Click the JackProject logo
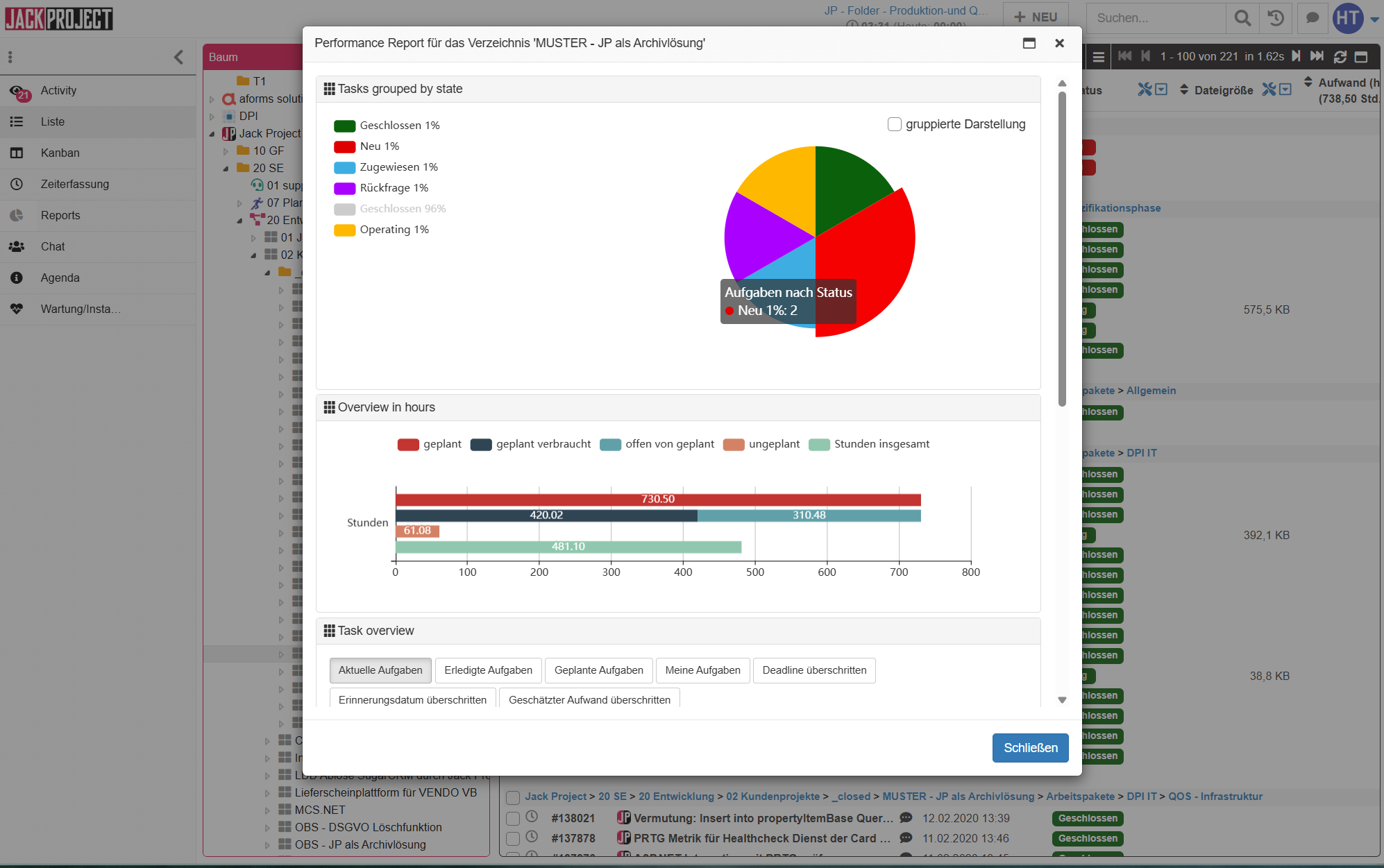Image resolution: width=1384 pixels, height=868 pixels. tap(59, 19)
